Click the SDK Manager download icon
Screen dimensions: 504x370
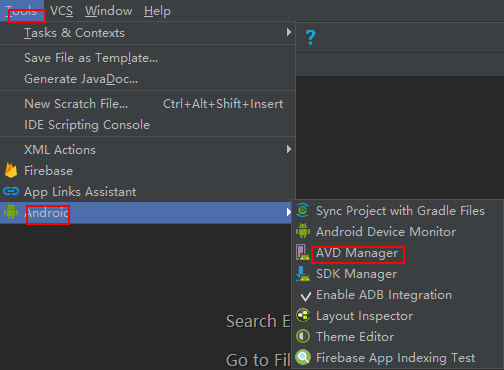(x=303, y=274)
